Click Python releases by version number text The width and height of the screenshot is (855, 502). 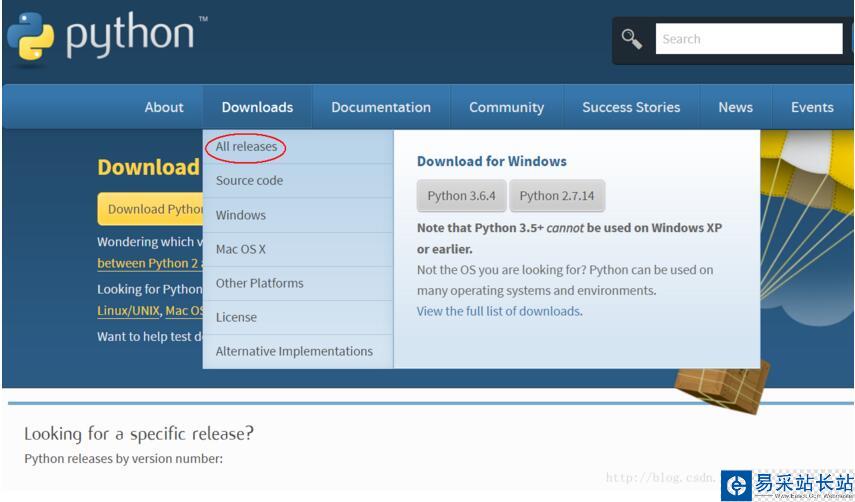(124, 459)
